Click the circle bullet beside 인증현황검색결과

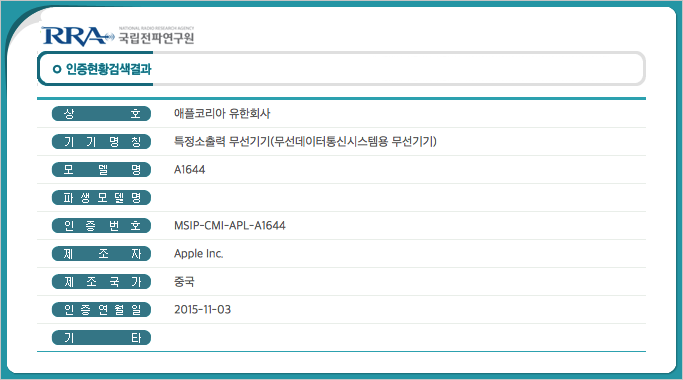57,69
